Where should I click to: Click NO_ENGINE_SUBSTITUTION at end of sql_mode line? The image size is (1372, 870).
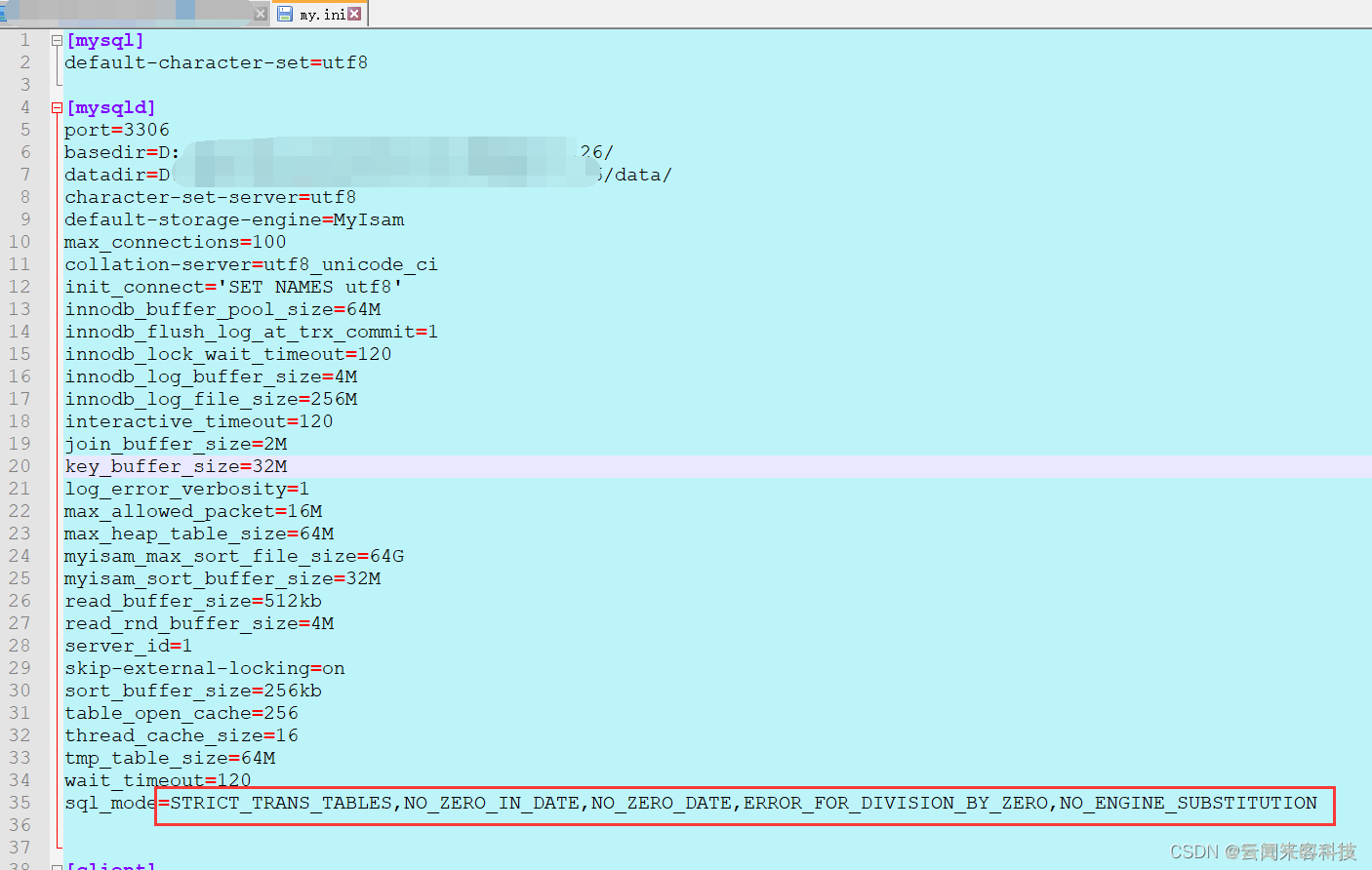1188,803
